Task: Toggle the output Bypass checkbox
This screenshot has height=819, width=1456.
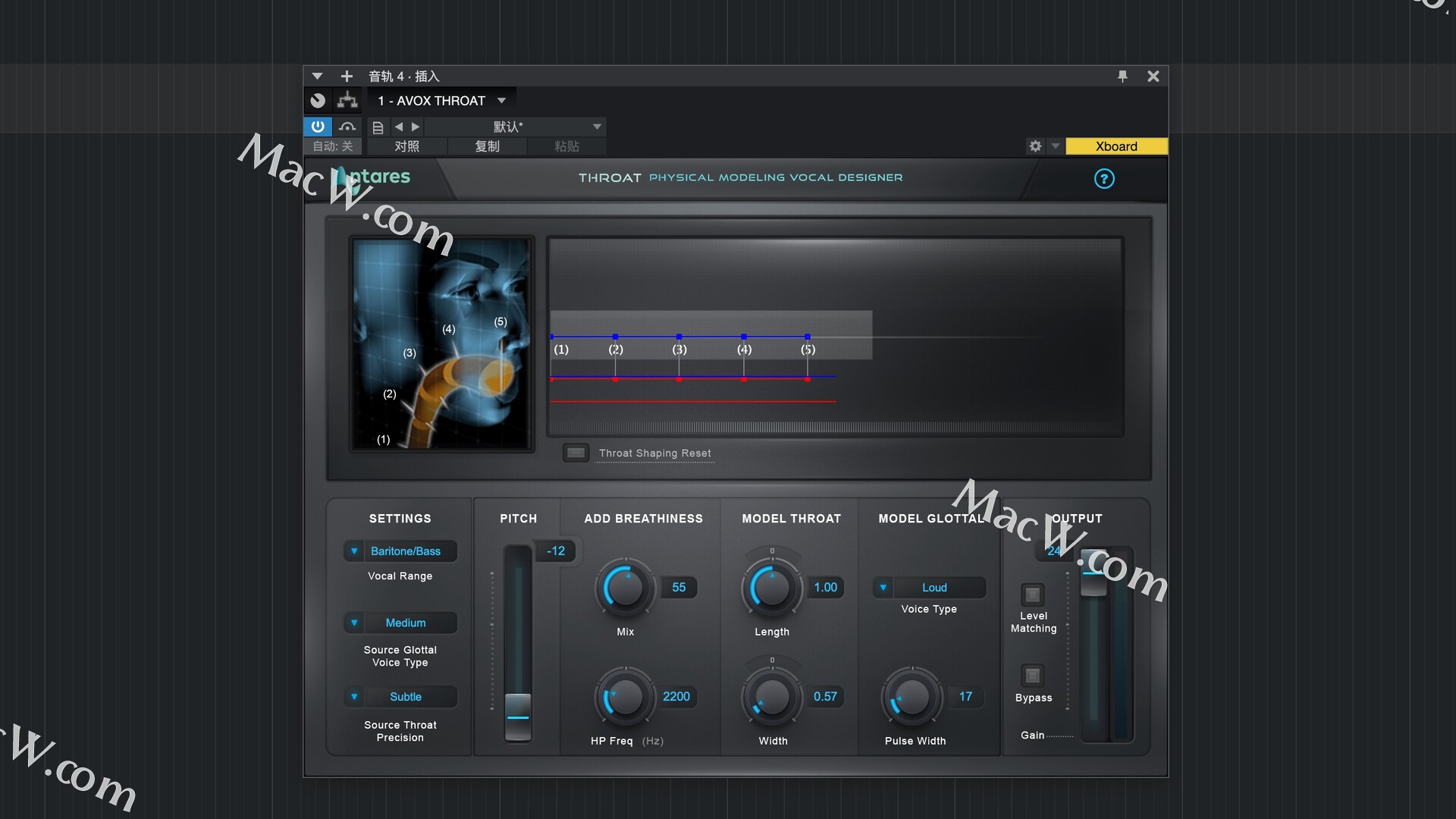Action: pos(1032,675)
